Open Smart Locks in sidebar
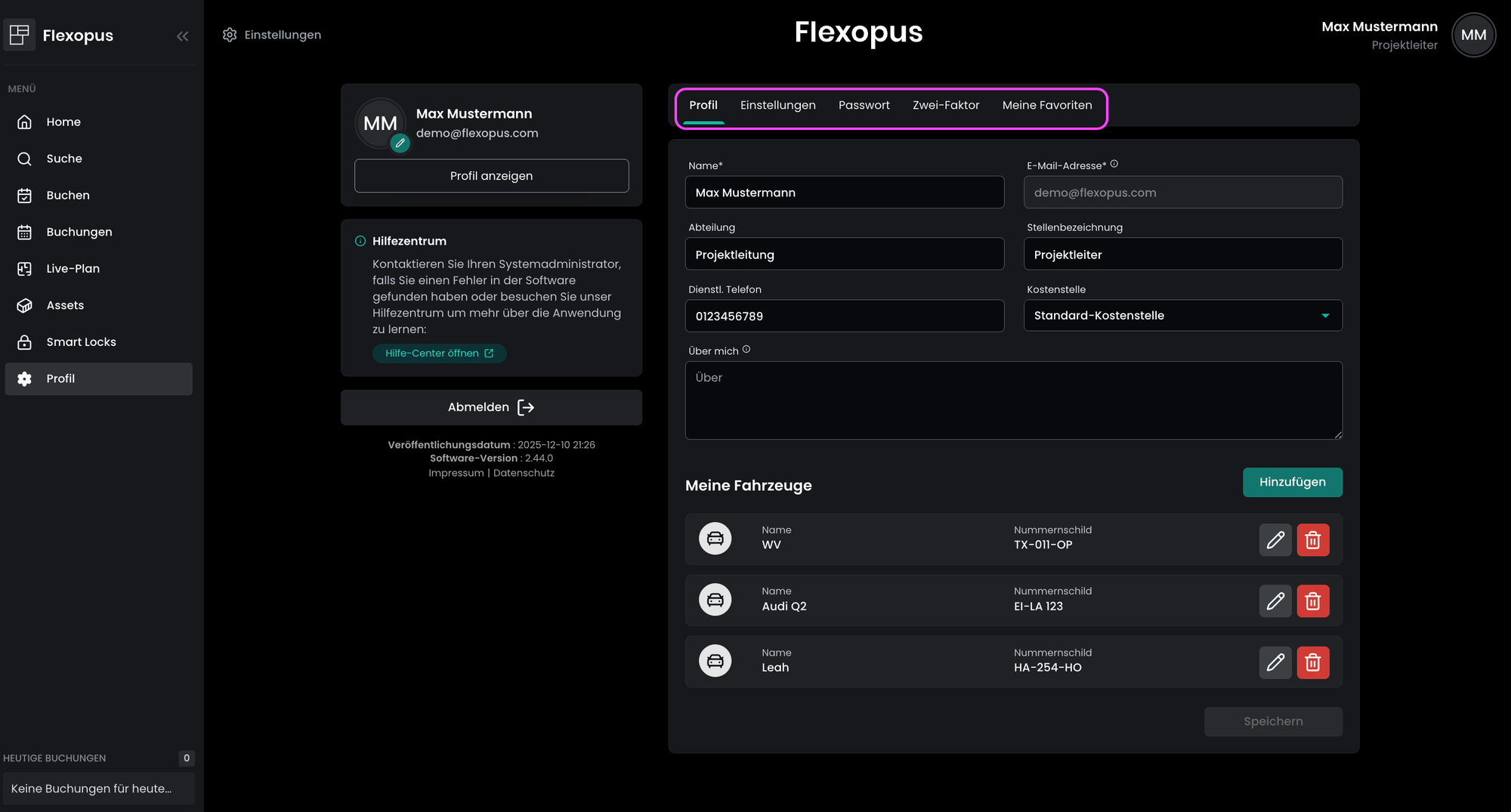Image resolution: width=1511 pixels, height=812 pixels. [81, 342]
